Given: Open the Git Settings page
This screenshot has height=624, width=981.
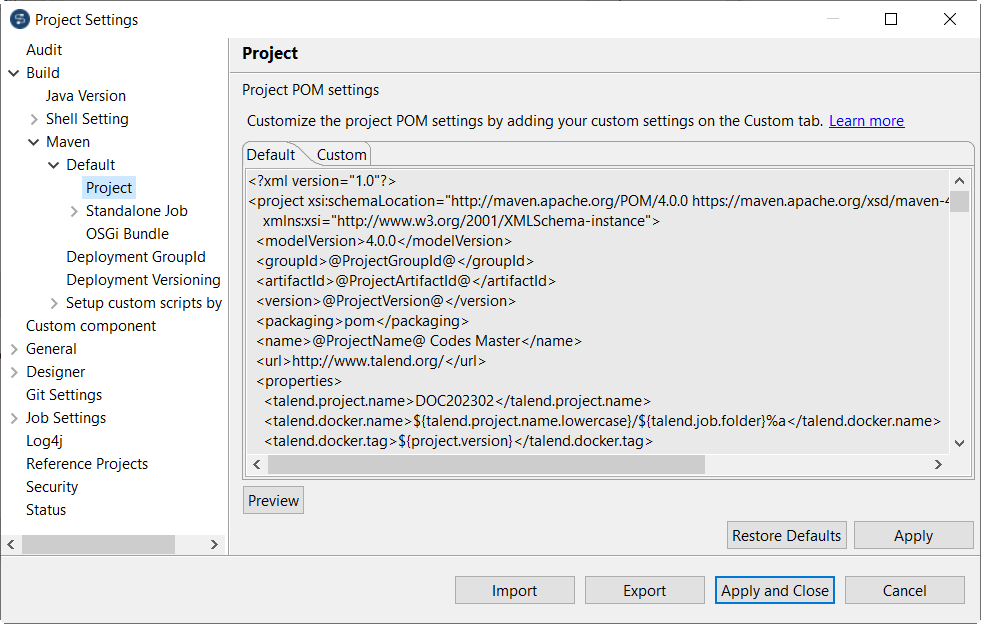Looking at the screenshot, I should (63, 394).
